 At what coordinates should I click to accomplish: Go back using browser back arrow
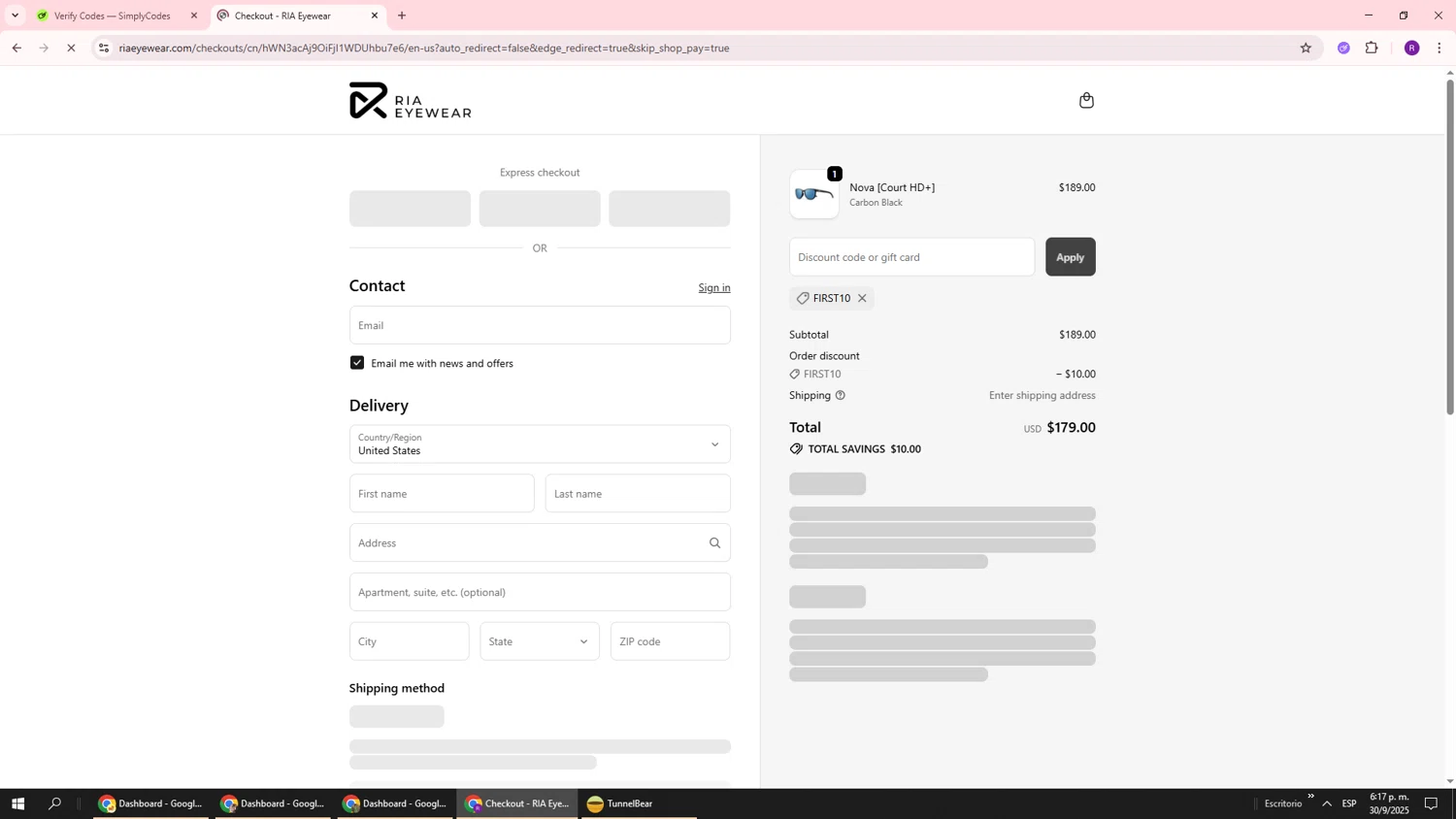tap(17, 48)
